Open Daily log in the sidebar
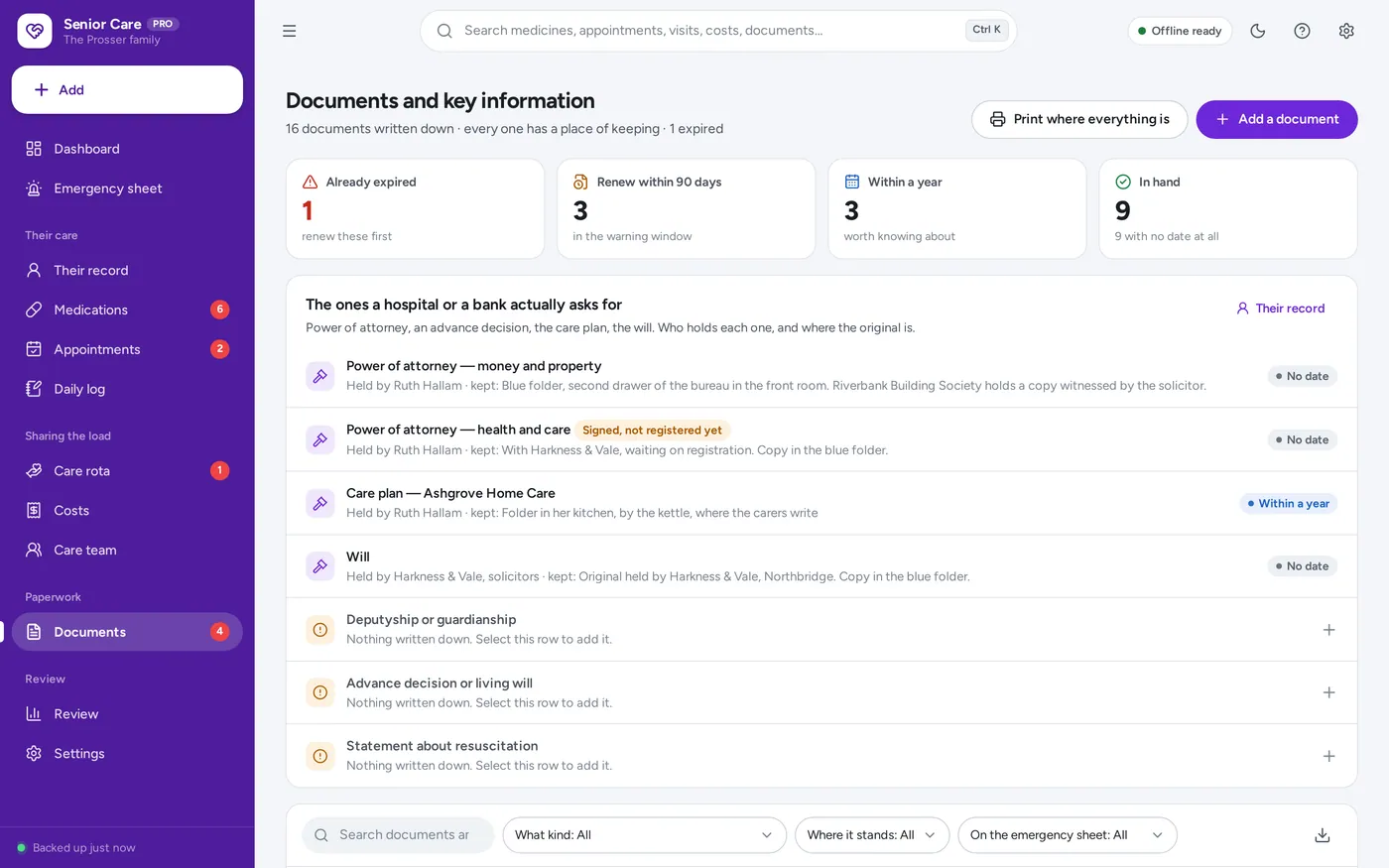The width and height of the screenshot is (1389, 868). pyautogui.click(x=127, y=389)
